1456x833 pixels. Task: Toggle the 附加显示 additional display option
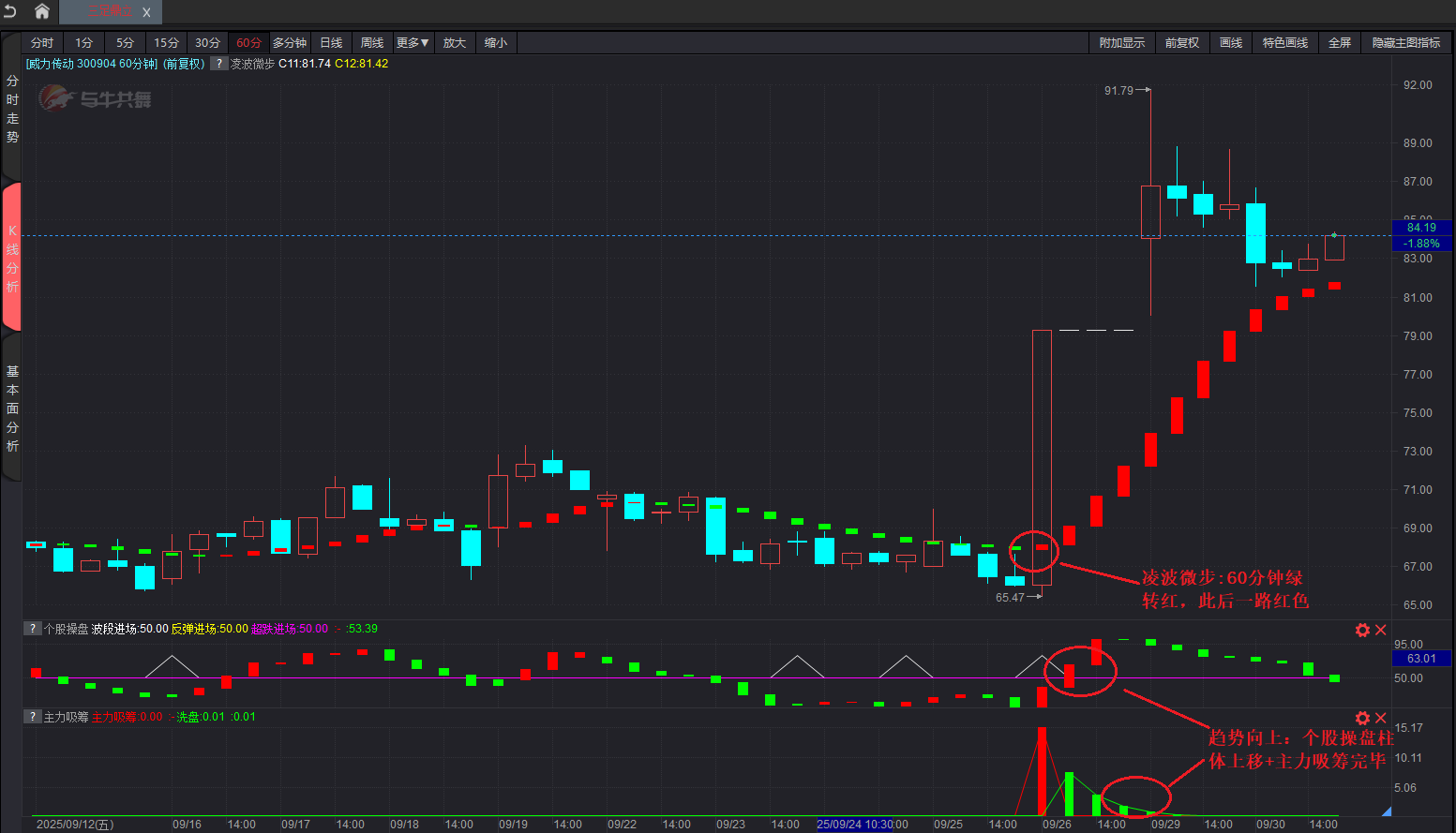1121,43
